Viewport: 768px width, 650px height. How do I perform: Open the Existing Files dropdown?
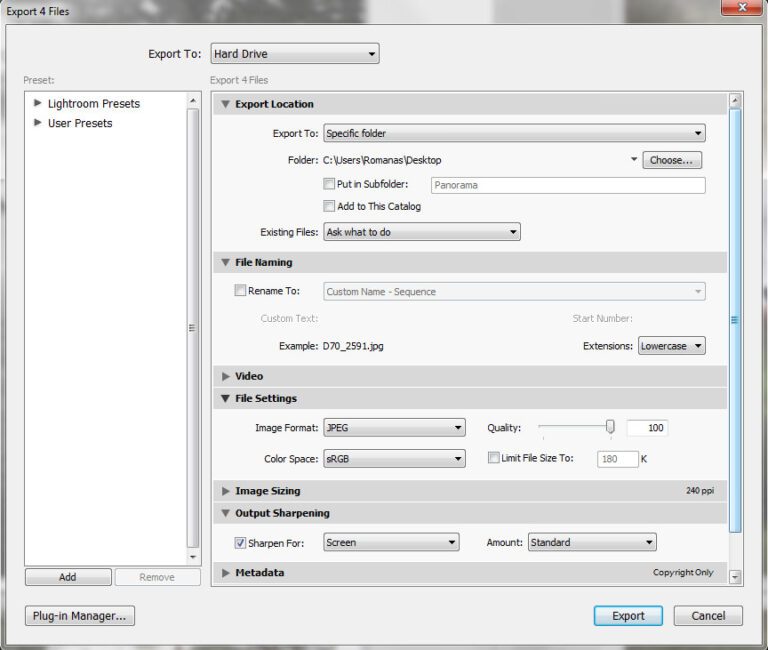click(422, 232)
